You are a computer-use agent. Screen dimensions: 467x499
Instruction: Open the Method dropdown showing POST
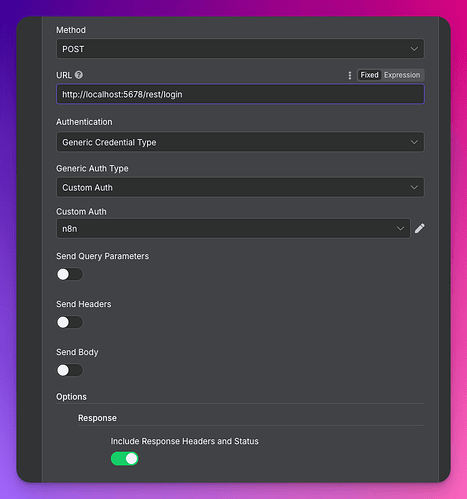click(240, 49)
